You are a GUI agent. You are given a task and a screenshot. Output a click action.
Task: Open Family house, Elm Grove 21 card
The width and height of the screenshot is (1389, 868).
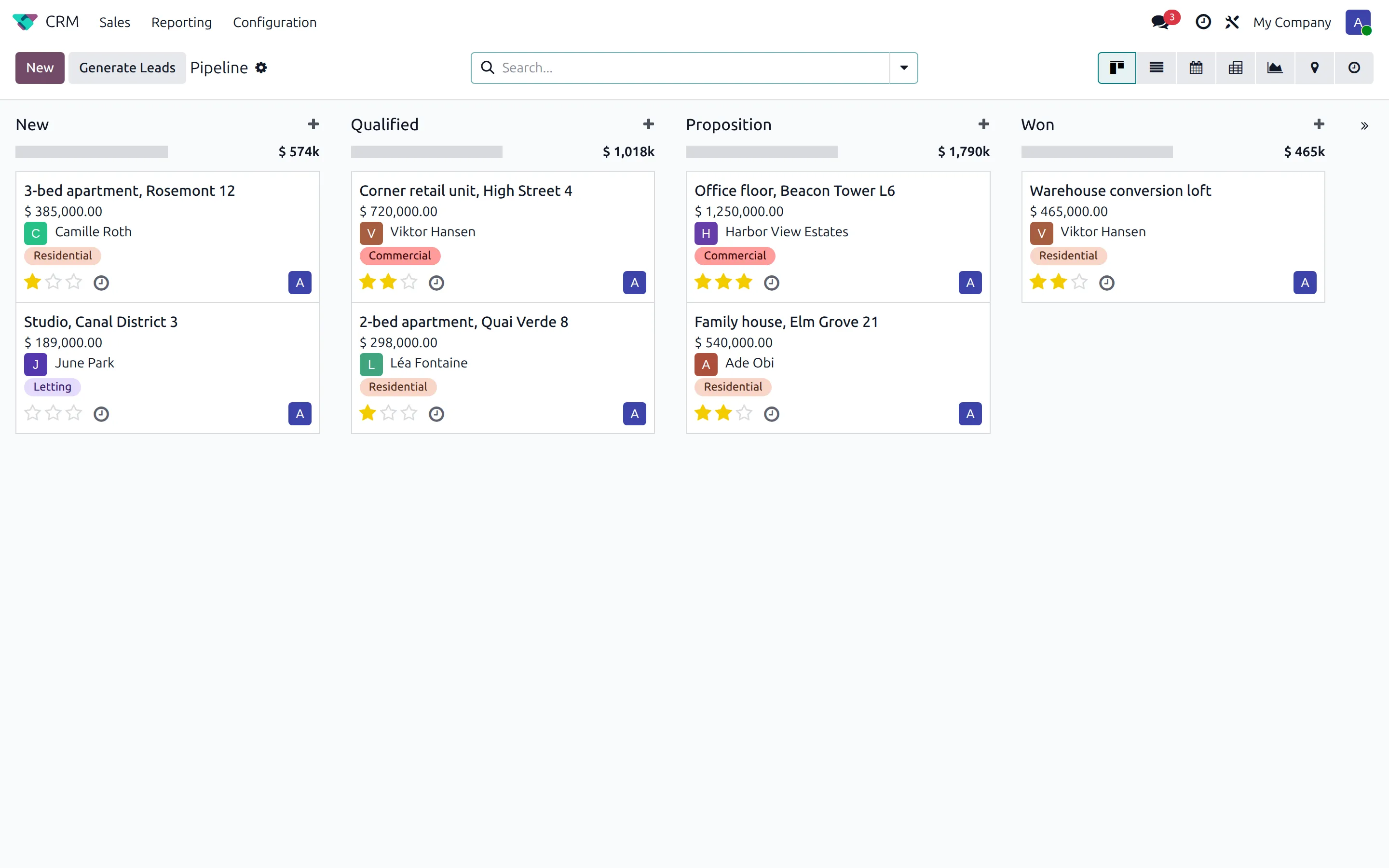tap(838, 368)
